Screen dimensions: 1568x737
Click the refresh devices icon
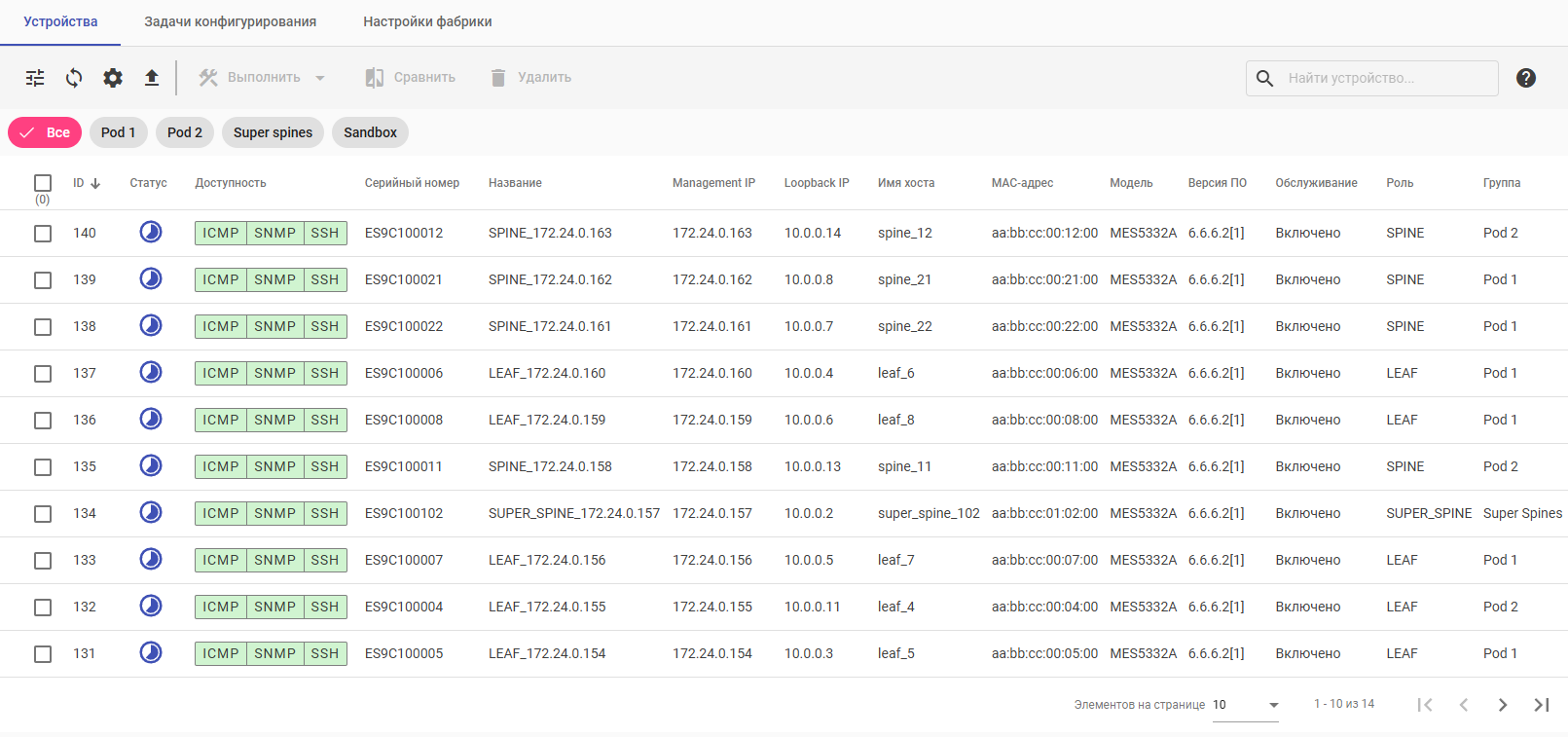(x=74, y=78)
